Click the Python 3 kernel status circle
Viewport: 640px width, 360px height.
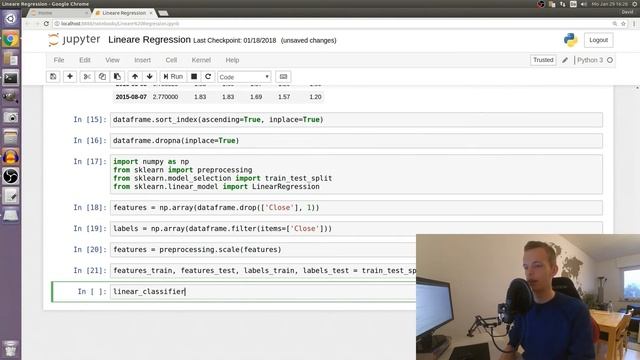point(610,60)
